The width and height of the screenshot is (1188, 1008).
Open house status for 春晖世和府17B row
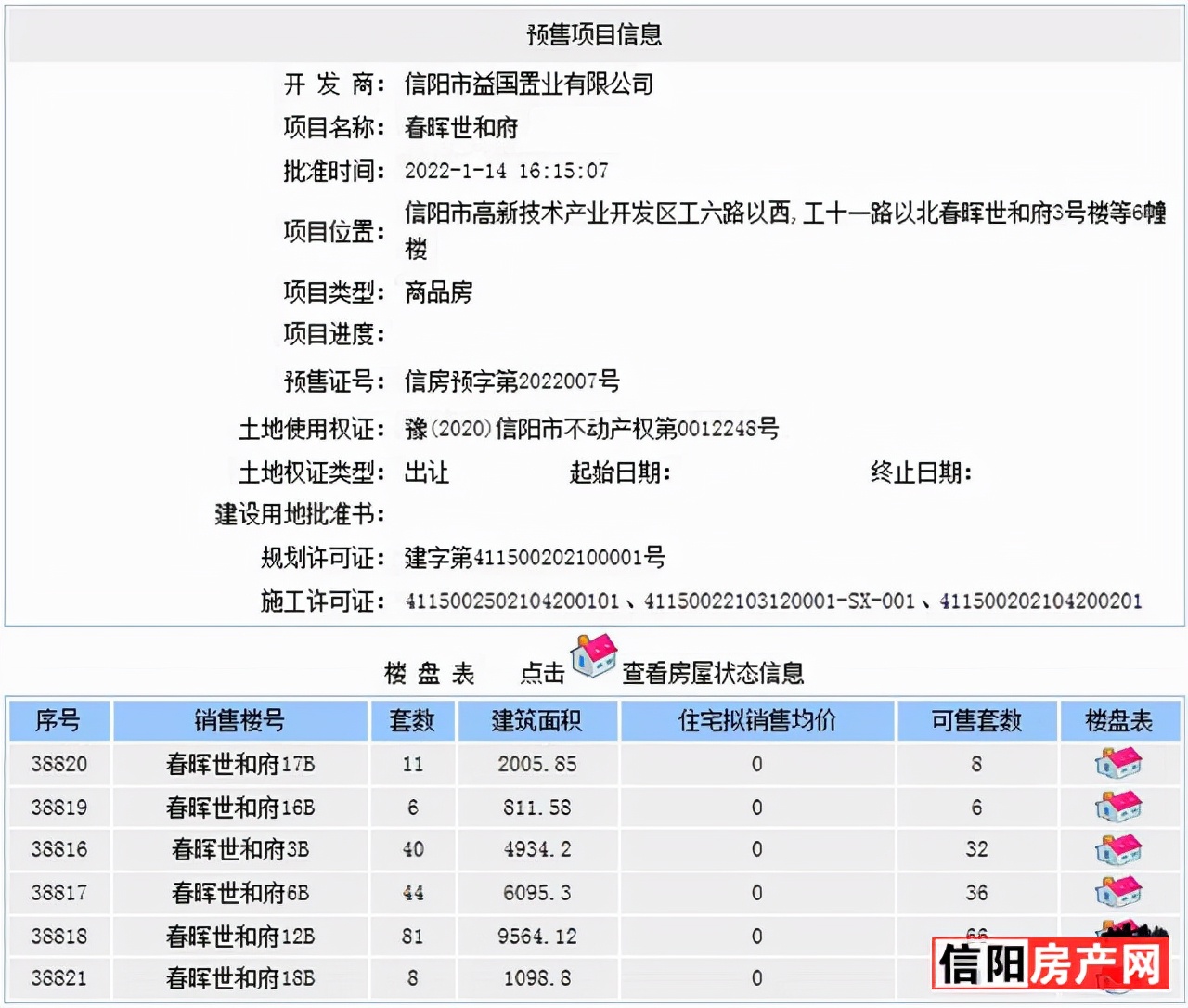1118,764
